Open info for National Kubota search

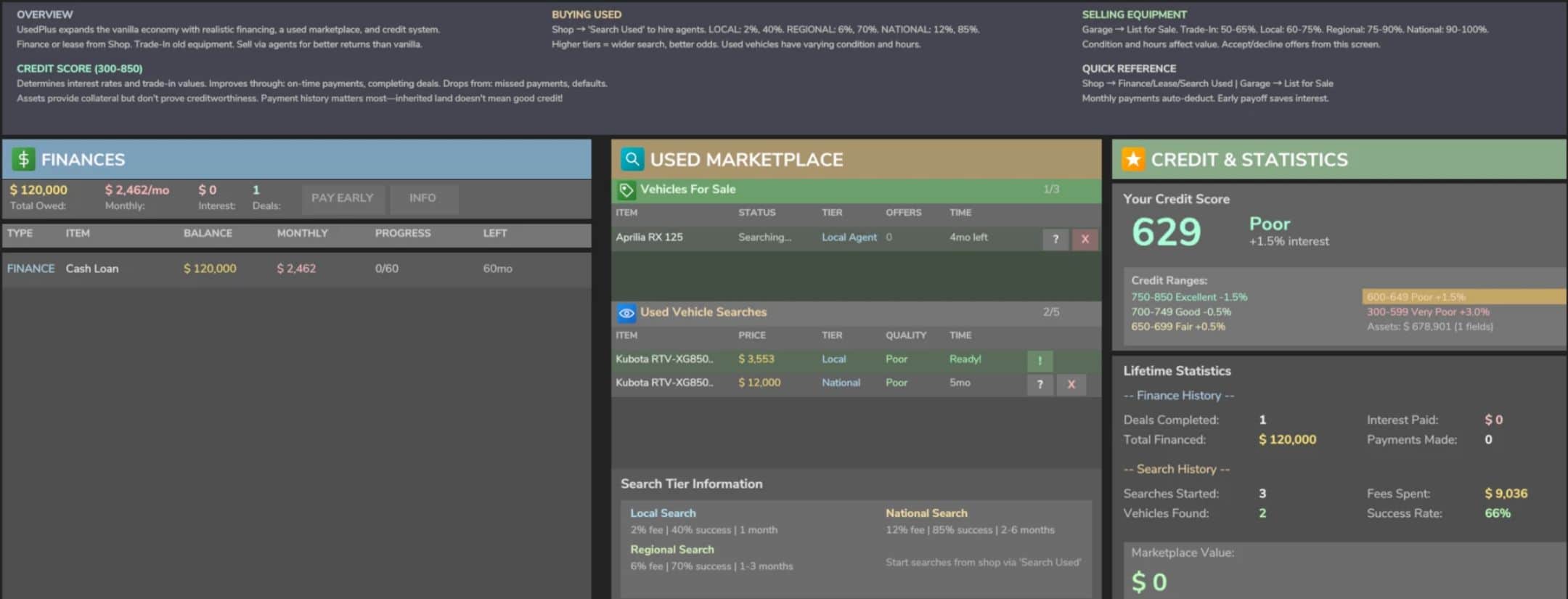coord(1040,384)
